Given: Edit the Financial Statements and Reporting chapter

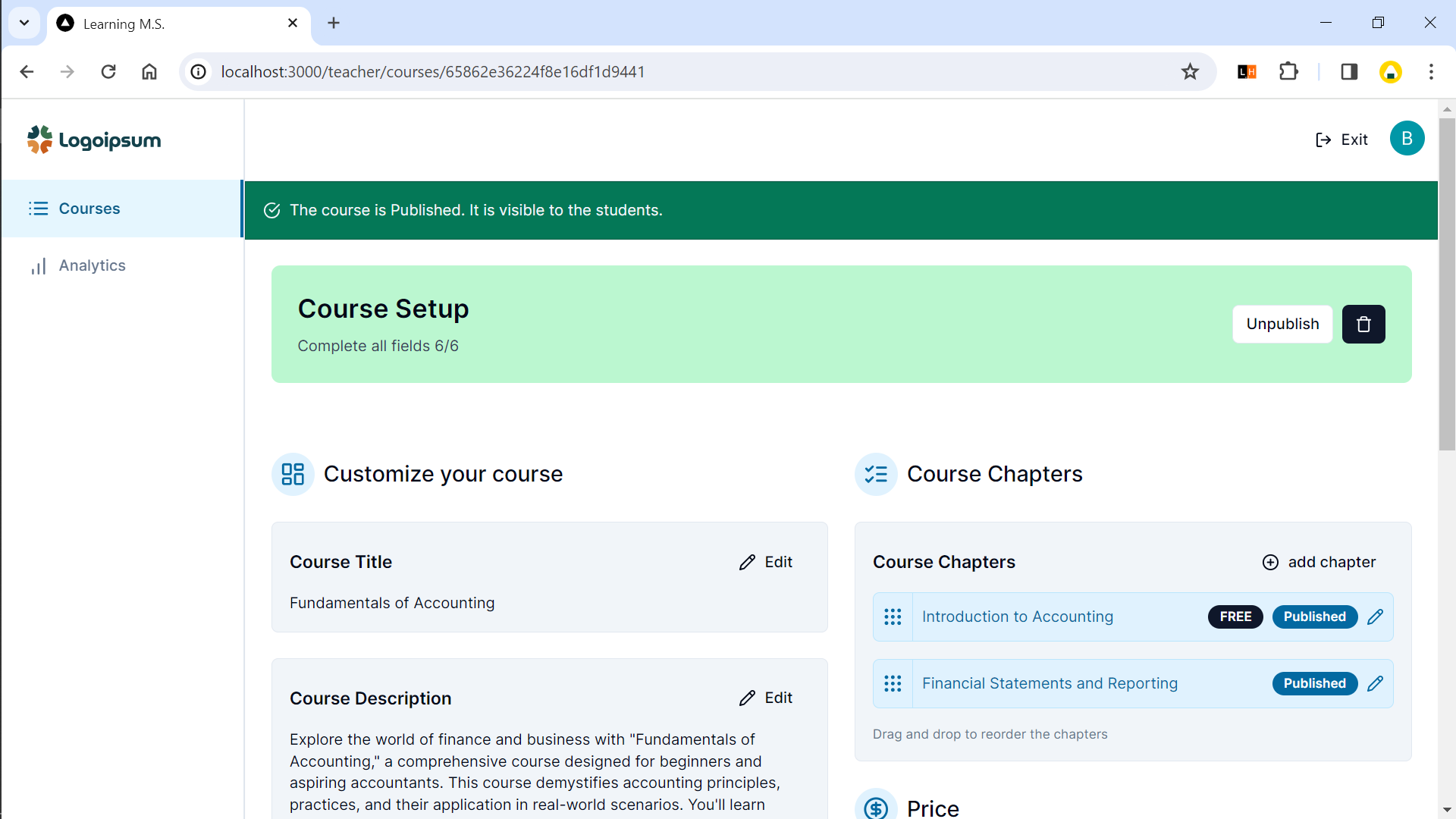Looking at the screenshot, I should click(1375, 683).
